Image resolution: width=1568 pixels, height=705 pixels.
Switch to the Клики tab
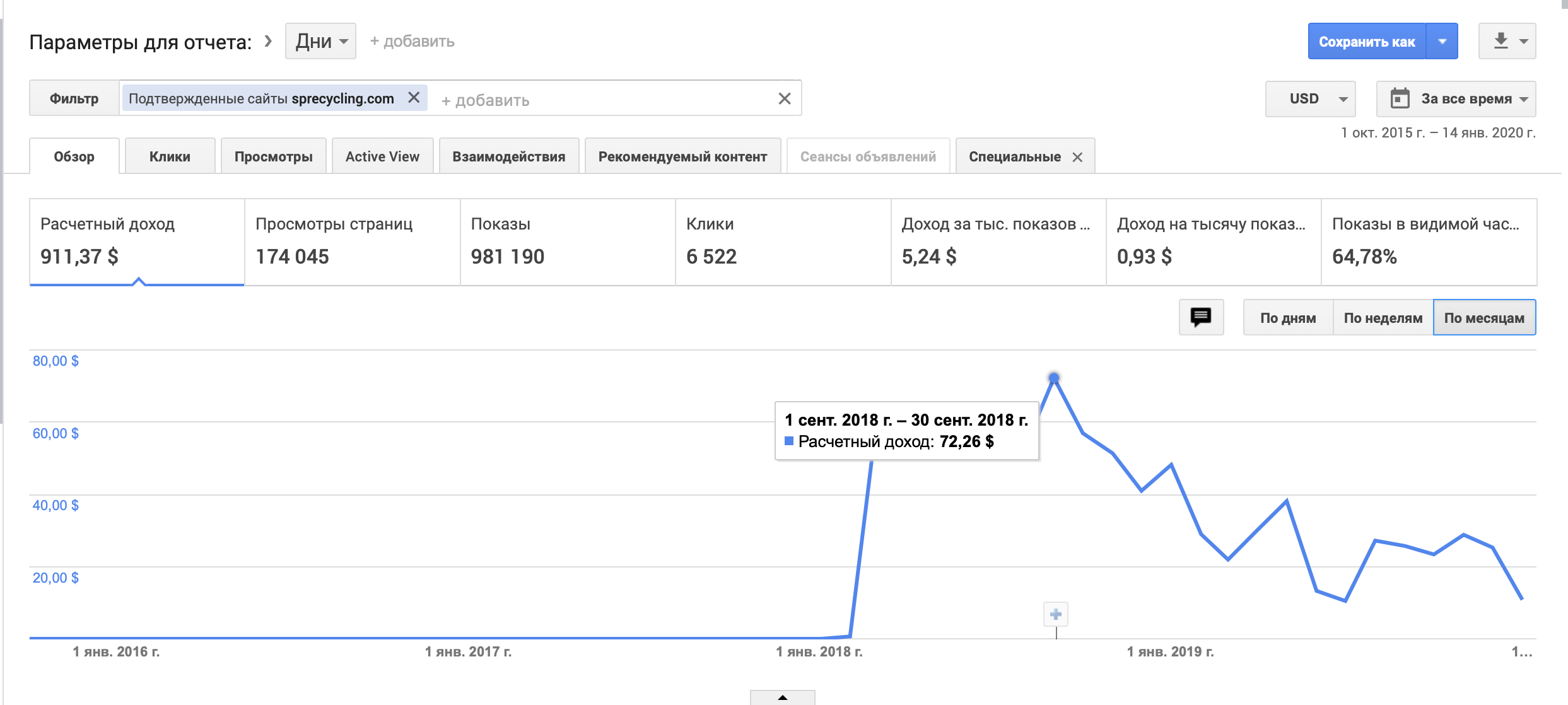(x=170, y=156)
